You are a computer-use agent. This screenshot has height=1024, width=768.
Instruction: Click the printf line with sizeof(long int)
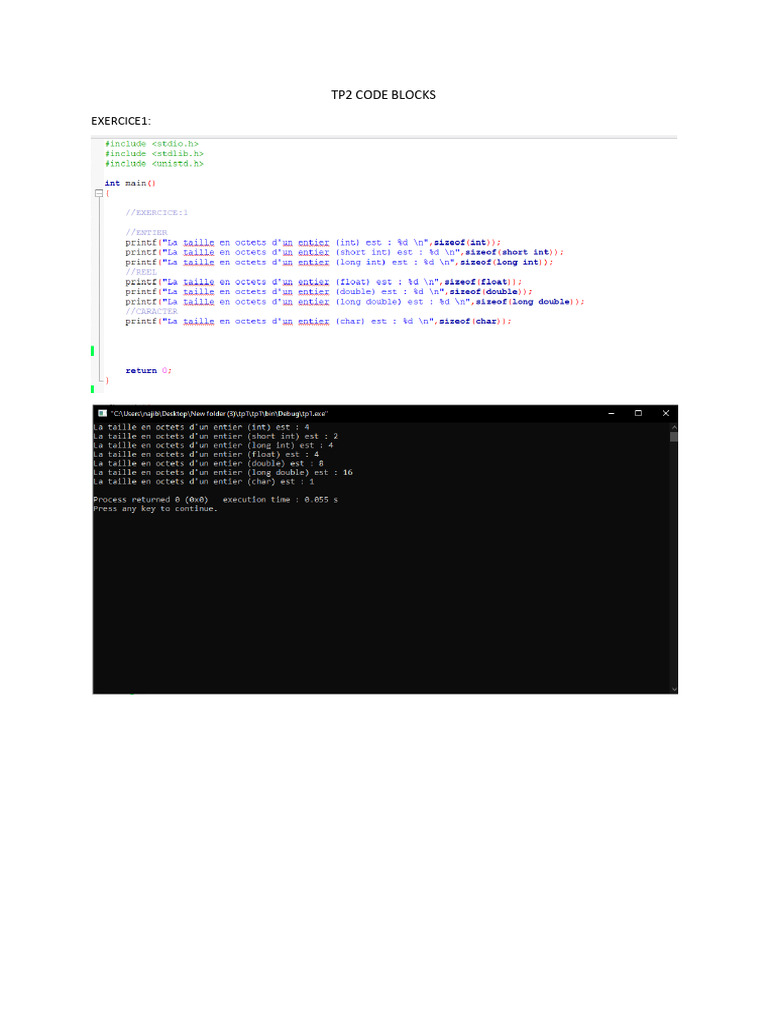coord(340,262)
